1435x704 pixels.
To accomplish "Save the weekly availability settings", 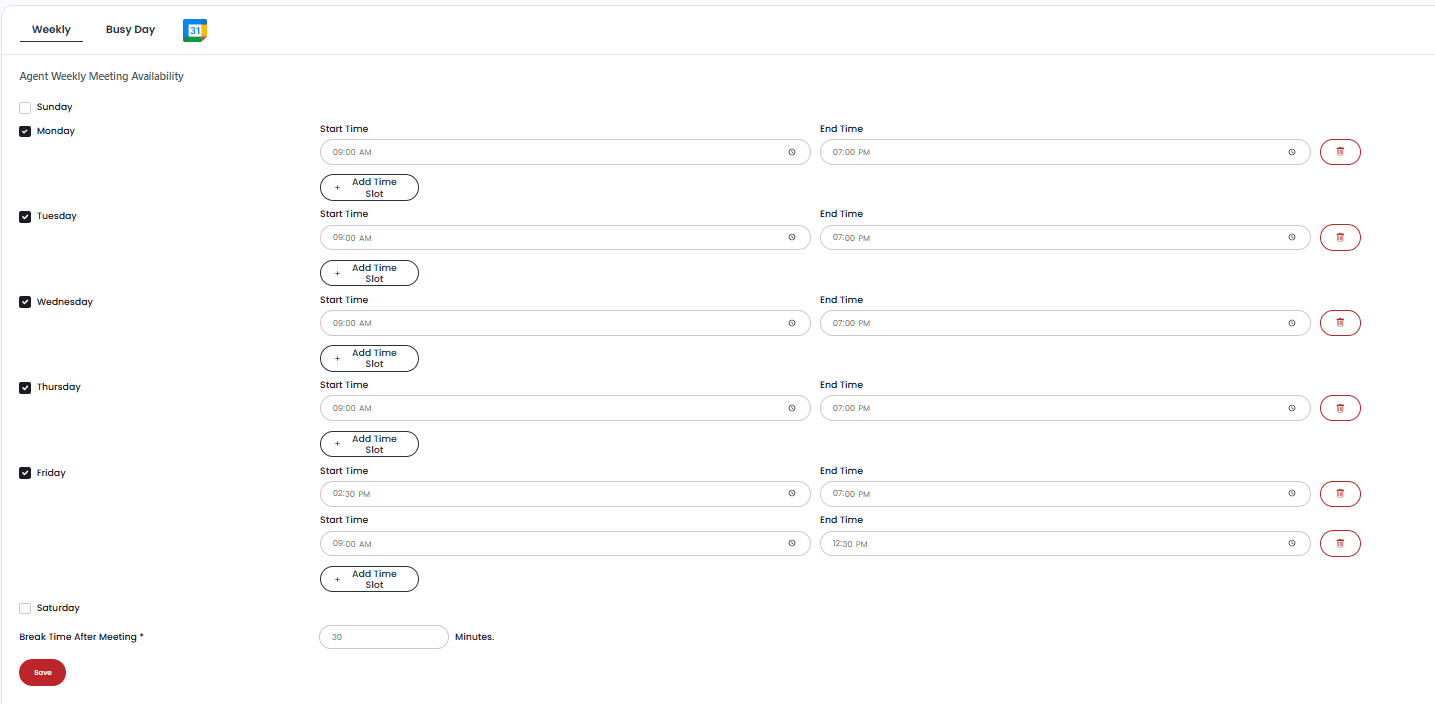I will [42, 673].
